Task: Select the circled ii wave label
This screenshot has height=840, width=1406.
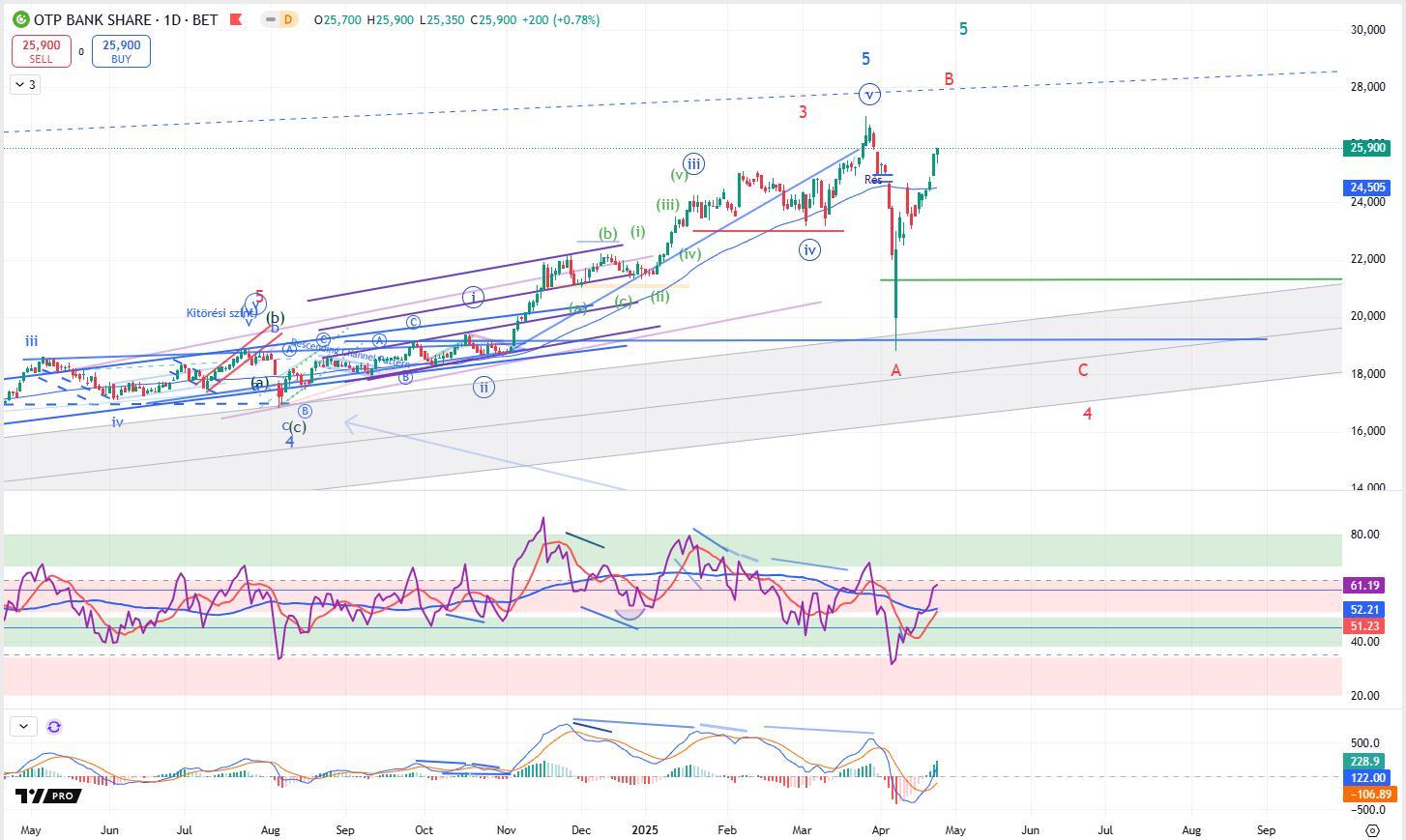Action: tap(483, 388)
